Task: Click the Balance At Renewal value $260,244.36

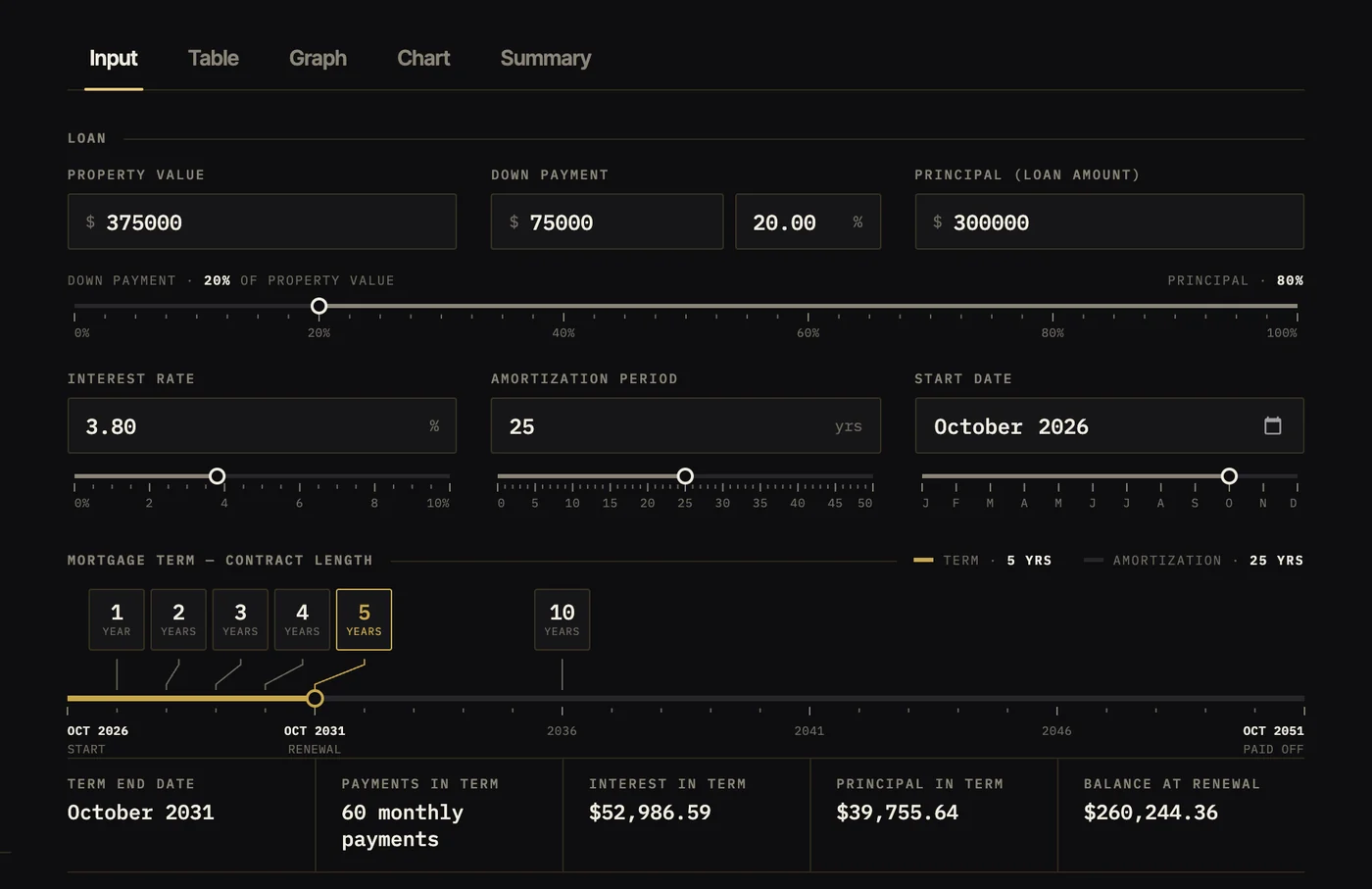Action: pos(1151,813)
